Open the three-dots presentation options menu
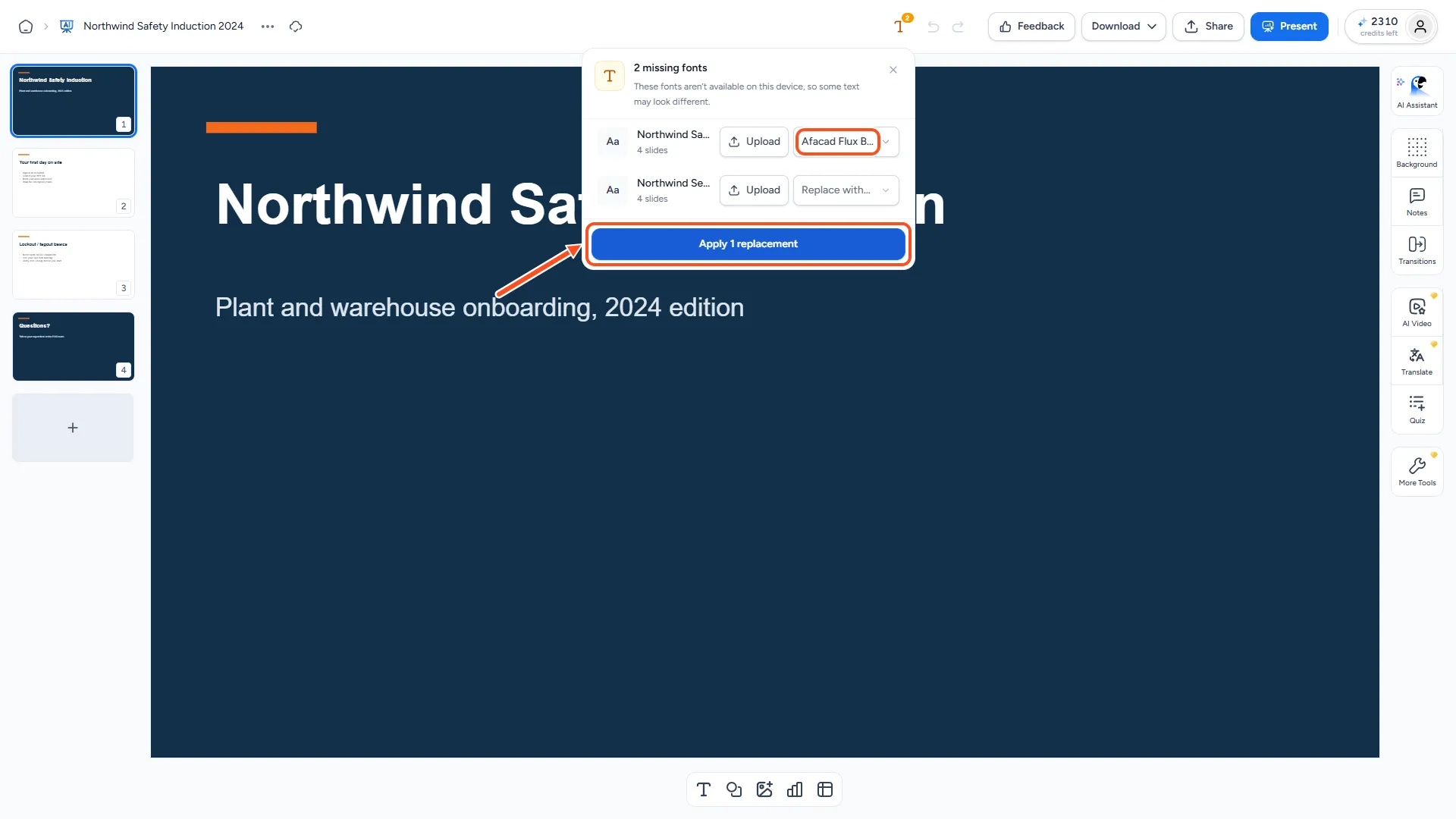This screenshot has width=1456, height=819. tap(268, 27)
